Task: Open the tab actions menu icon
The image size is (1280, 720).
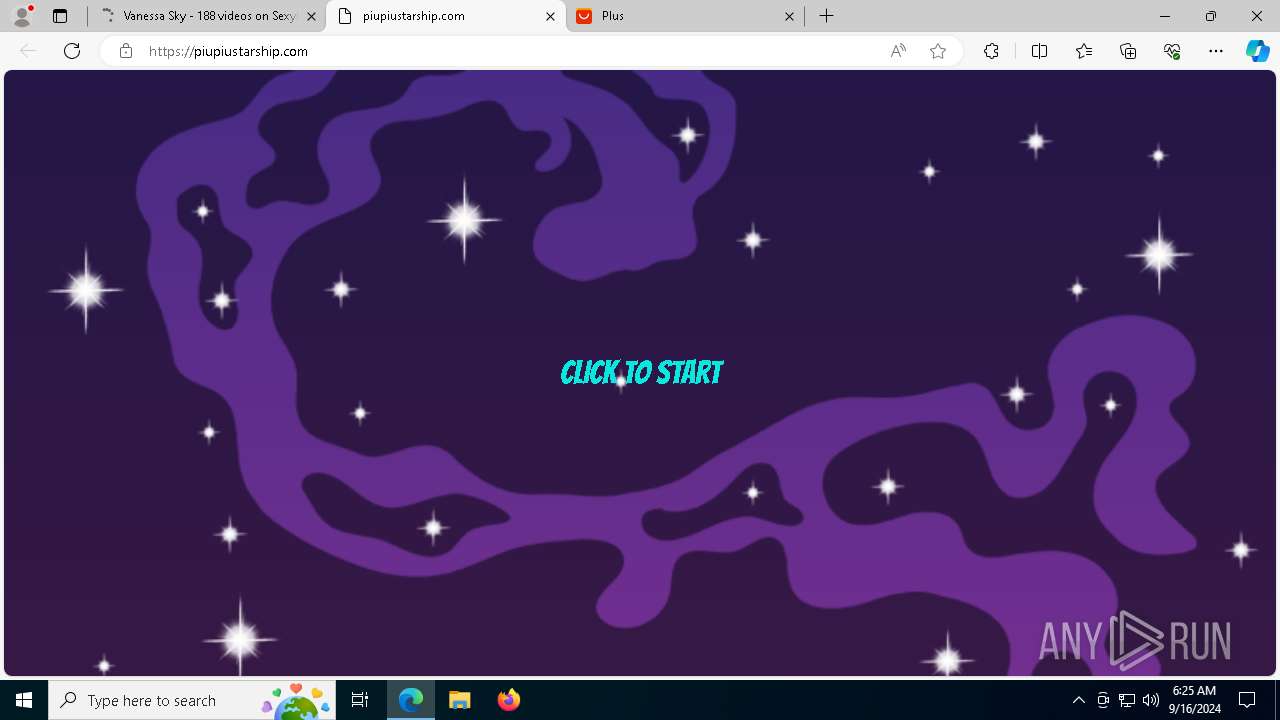Action: [x=60, y=16]
